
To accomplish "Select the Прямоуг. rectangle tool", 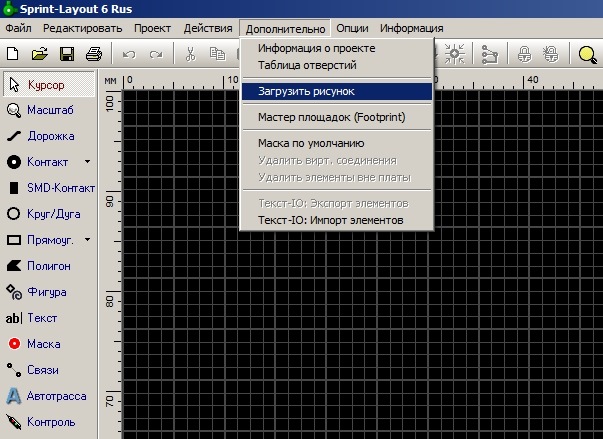I will pos(42,240).
